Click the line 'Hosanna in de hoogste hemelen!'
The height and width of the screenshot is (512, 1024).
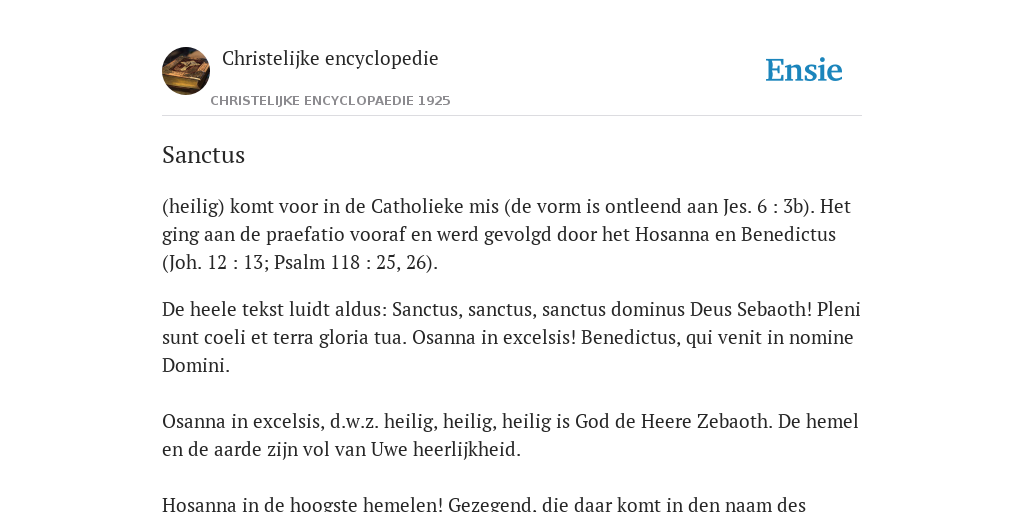tap(302, 504)
